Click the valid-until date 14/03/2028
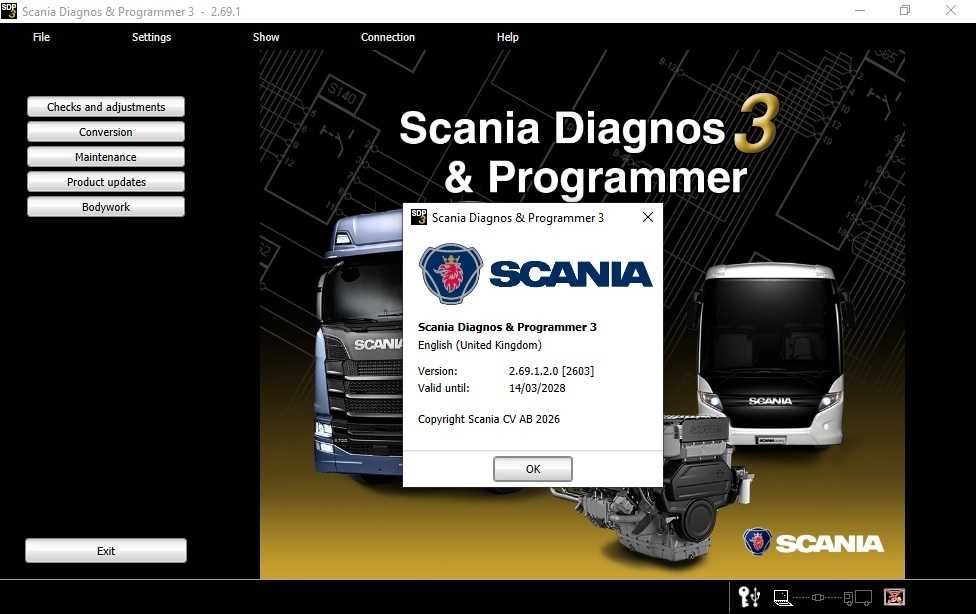 (537, 388)
